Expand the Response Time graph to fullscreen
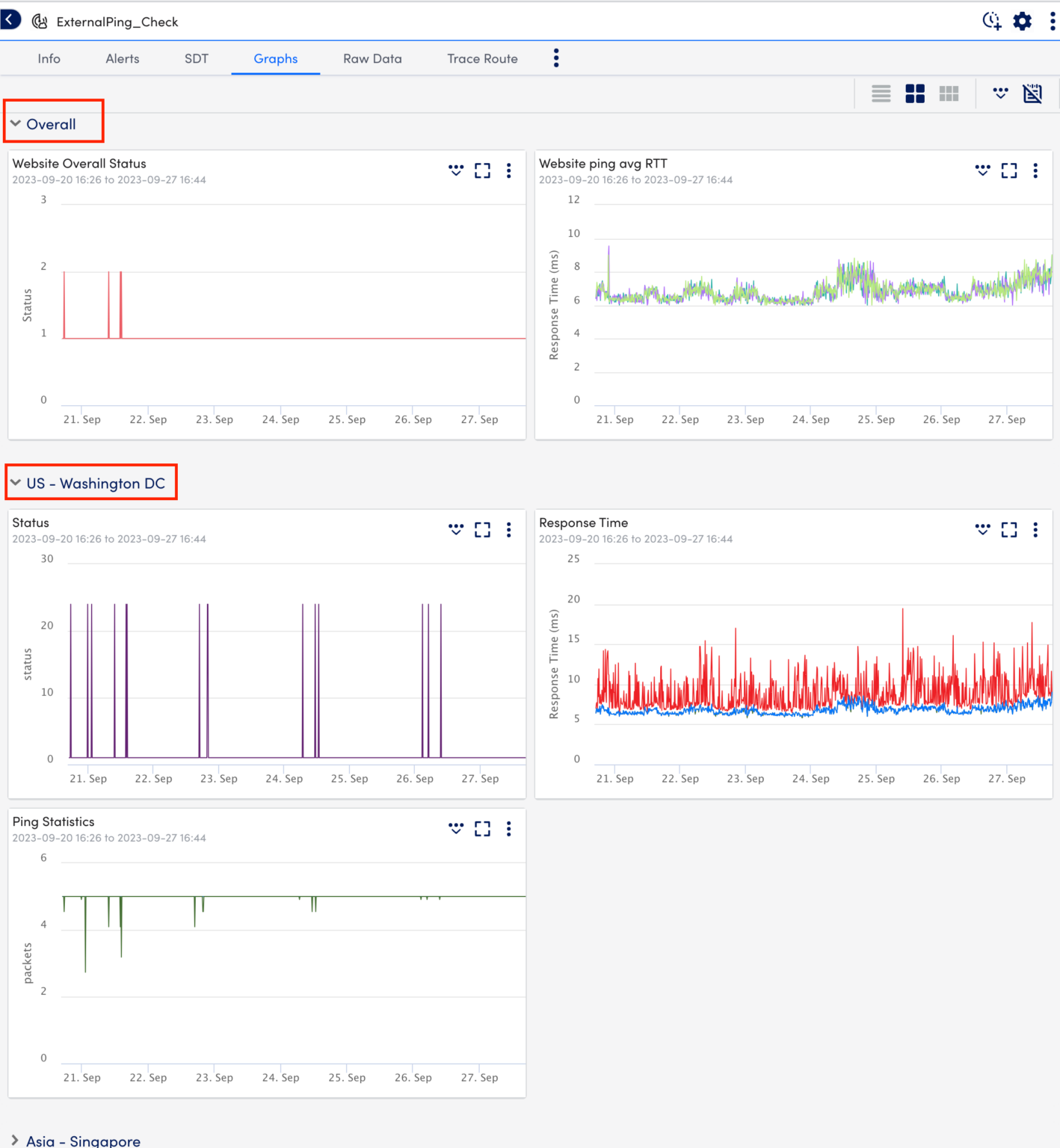The width and height of the screenshot is (1060, 1148). point(1008,530)
